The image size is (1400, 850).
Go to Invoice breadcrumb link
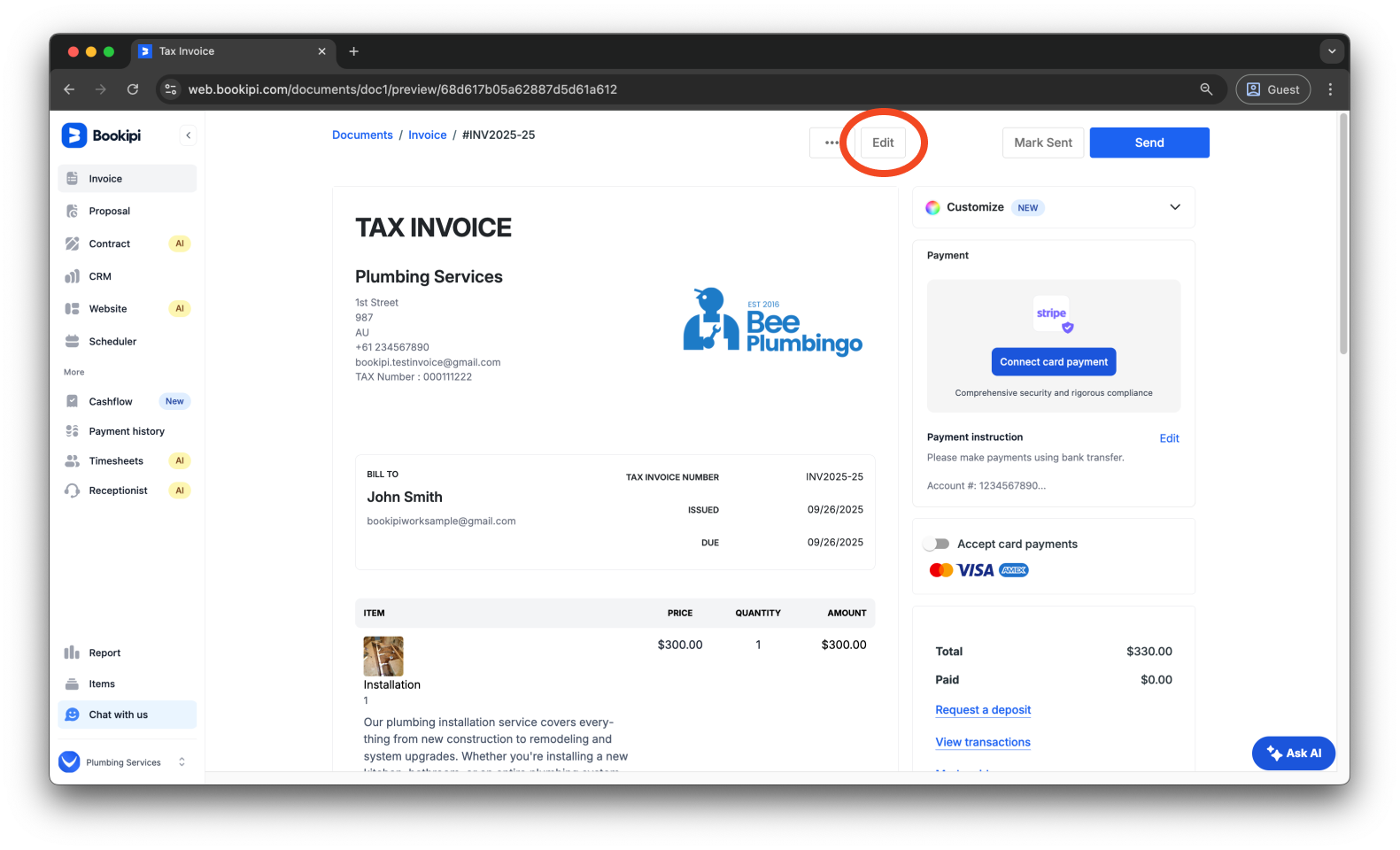(x=428, y=135)
